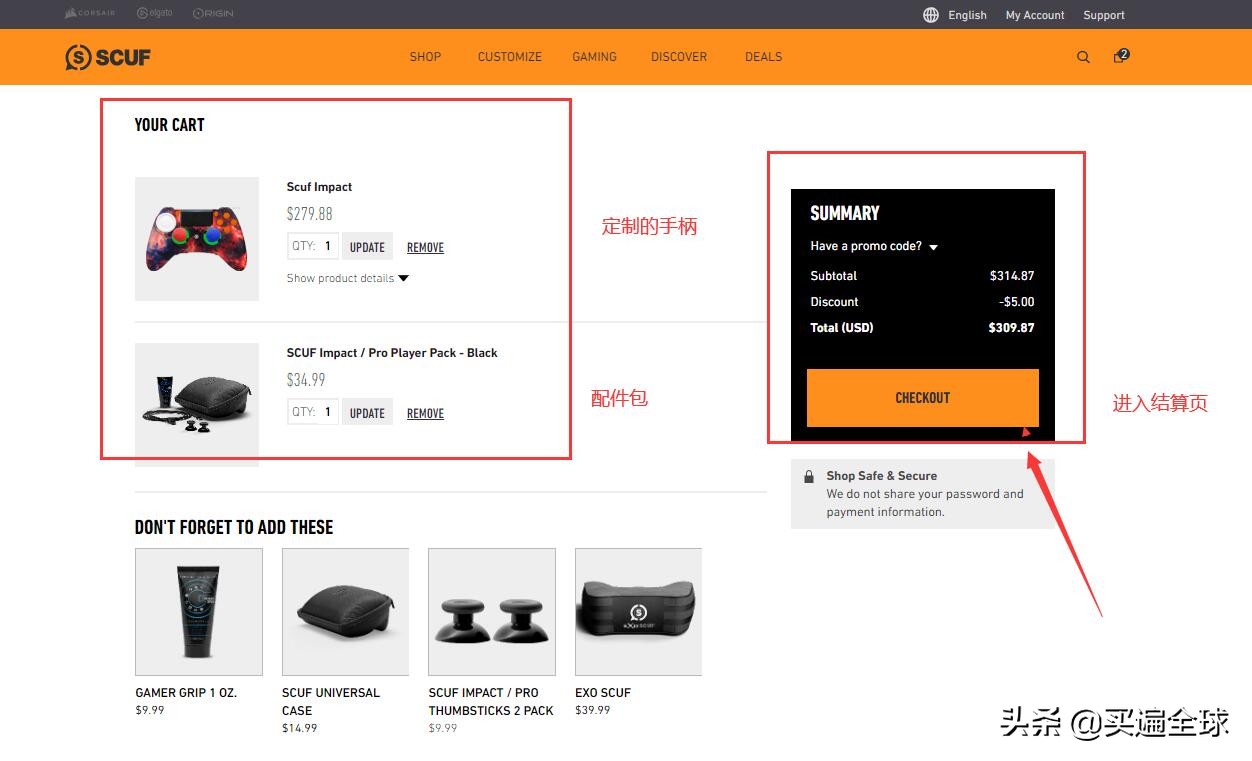Open EXO SCUF title link

coord(603,693)
